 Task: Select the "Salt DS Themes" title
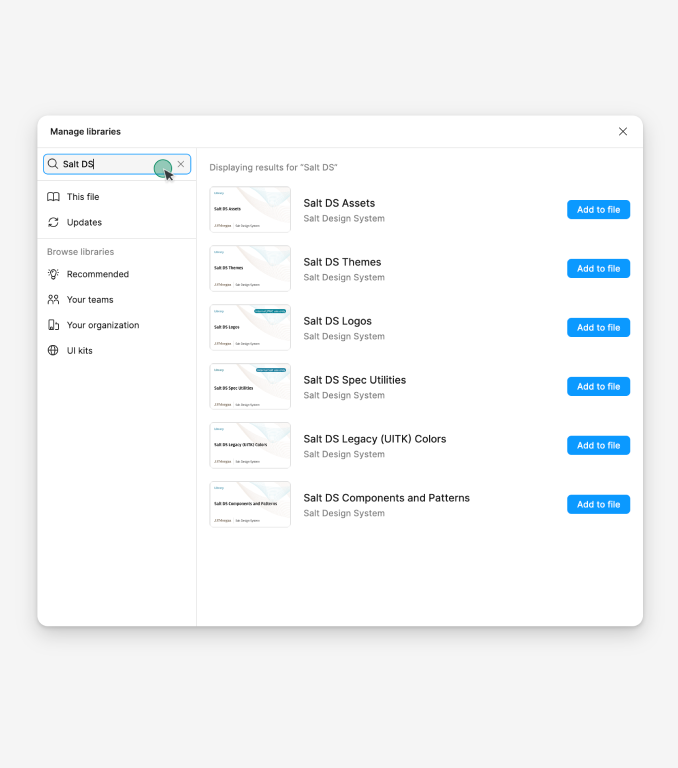(342, 262)
